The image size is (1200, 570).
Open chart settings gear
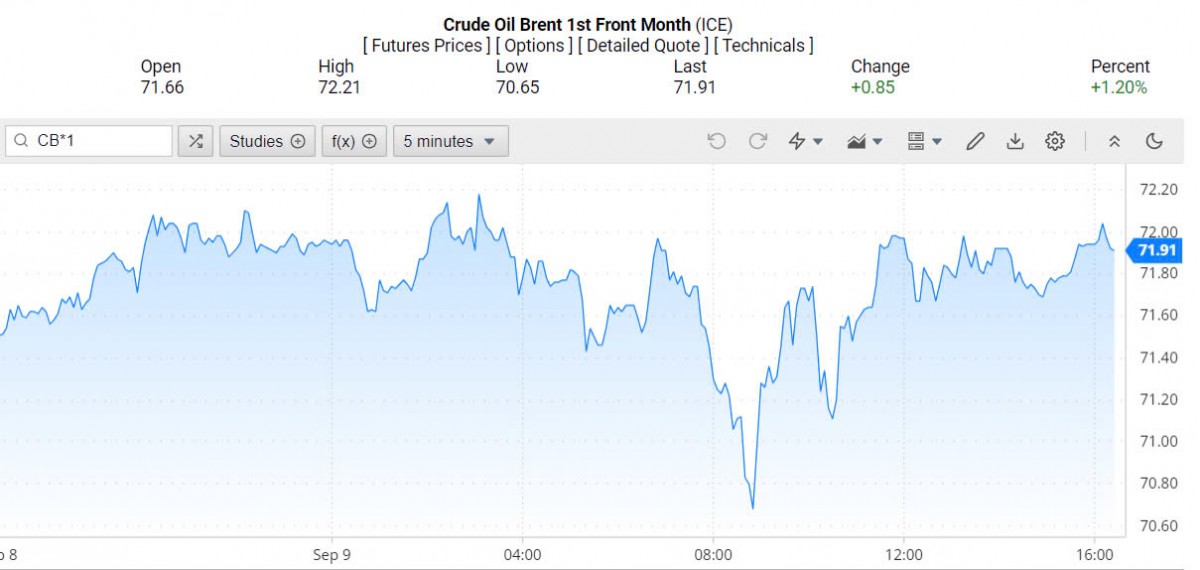point(1055,141)
